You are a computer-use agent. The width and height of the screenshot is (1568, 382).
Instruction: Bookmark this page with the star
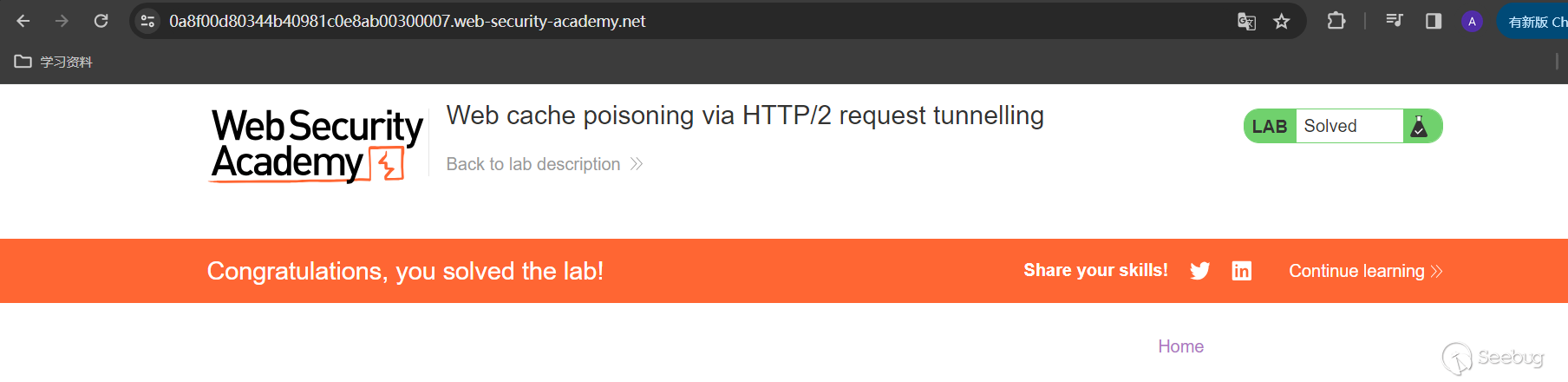click(1282, 22)
